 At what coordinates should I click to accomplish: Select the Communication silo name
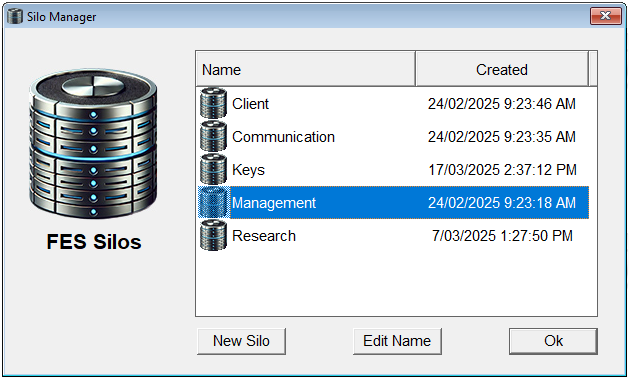pyautogui.click(x=283, y=137)
